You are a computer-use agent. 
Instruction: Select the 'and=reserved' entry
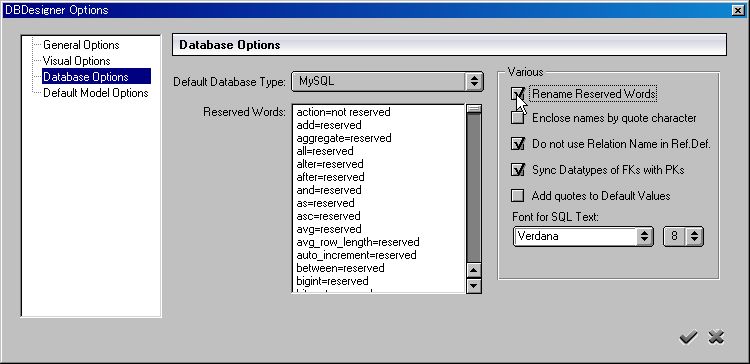(329, 190)
